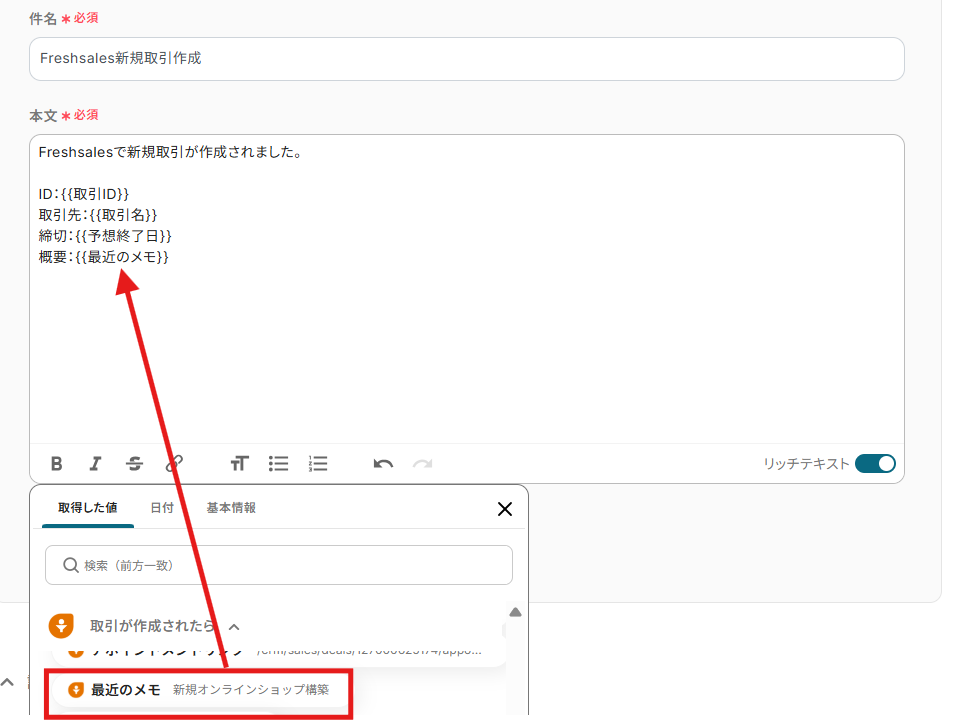Click the orange 取引が作成されたら trigger icon
This screenshot has height=720, width=966.
point(61,626)
